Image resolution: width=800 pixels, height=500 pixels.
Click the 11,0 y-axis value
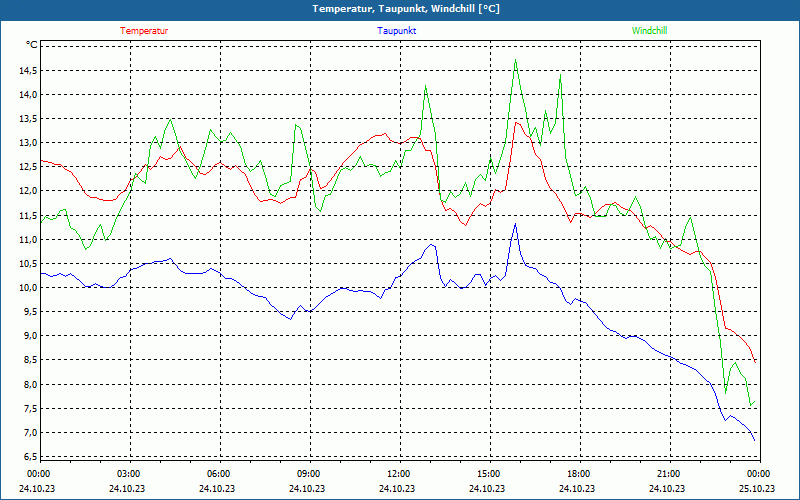pyautogui.click(x=28, y=239)
